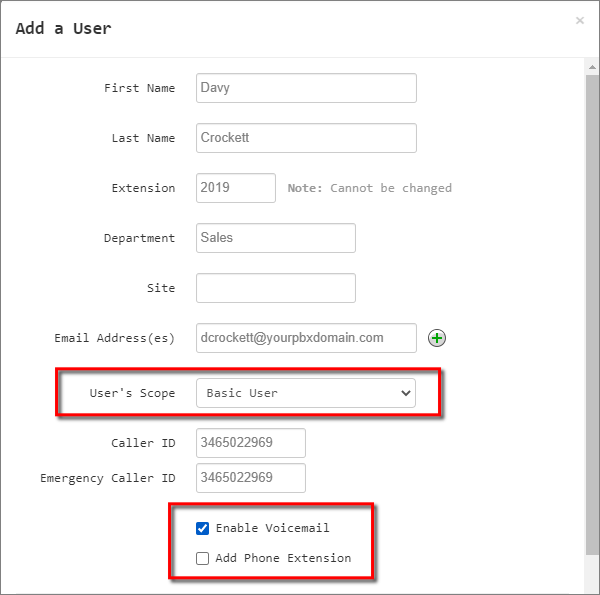Screen dimensions: 600x595
Task: Close the Add a User dialog
Action: [580, 20]
